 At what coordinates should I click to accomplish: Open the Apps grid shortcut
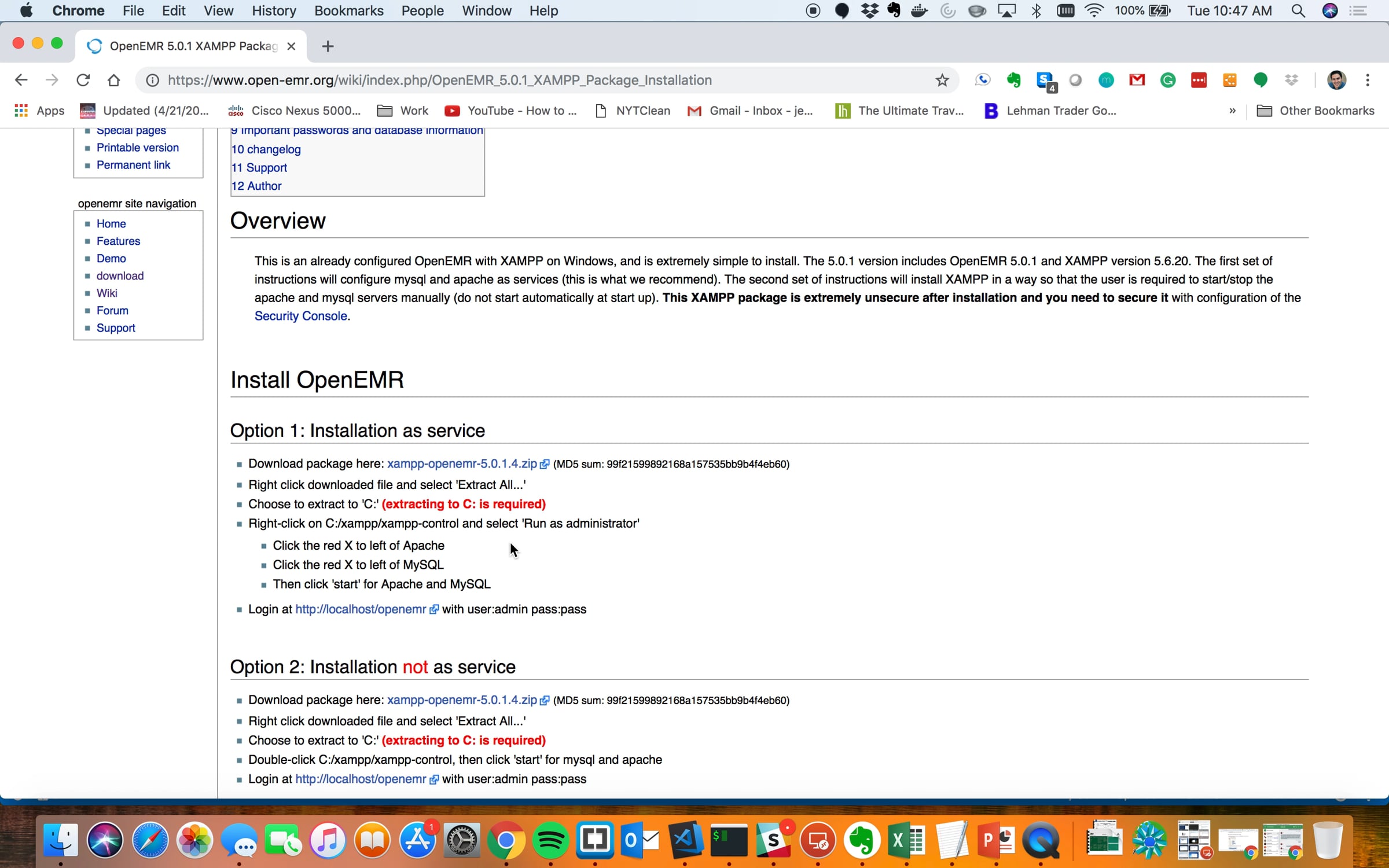coord(39,111)
